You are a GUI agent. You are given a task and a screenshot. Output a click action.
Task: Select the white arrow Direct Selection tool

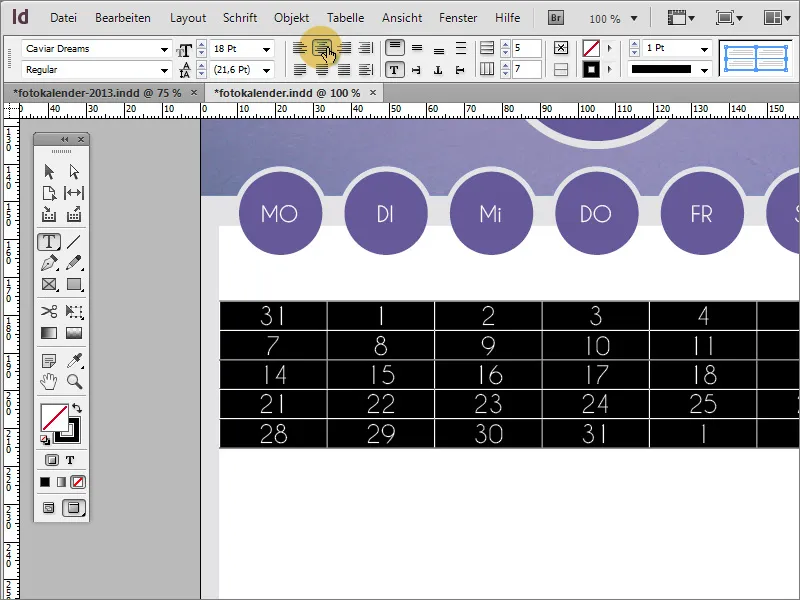click(74, 171)
